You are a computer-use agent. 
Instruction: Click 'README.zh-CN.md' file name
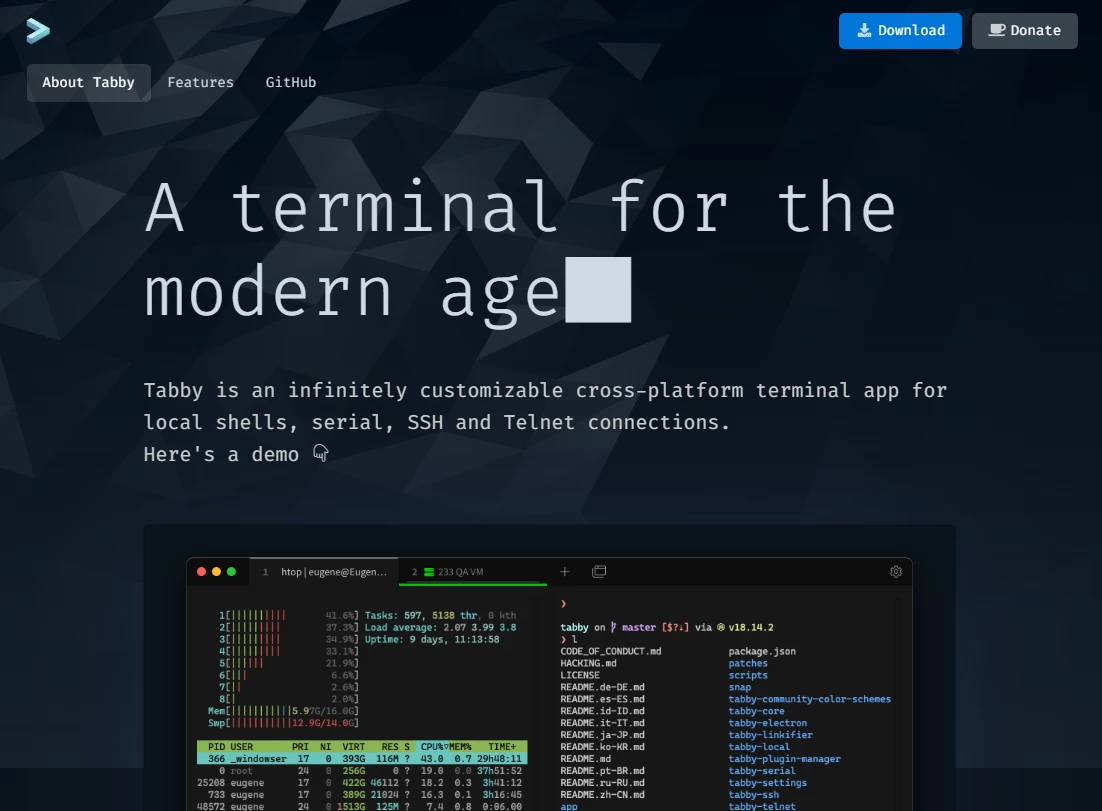(x=602, y=795)
